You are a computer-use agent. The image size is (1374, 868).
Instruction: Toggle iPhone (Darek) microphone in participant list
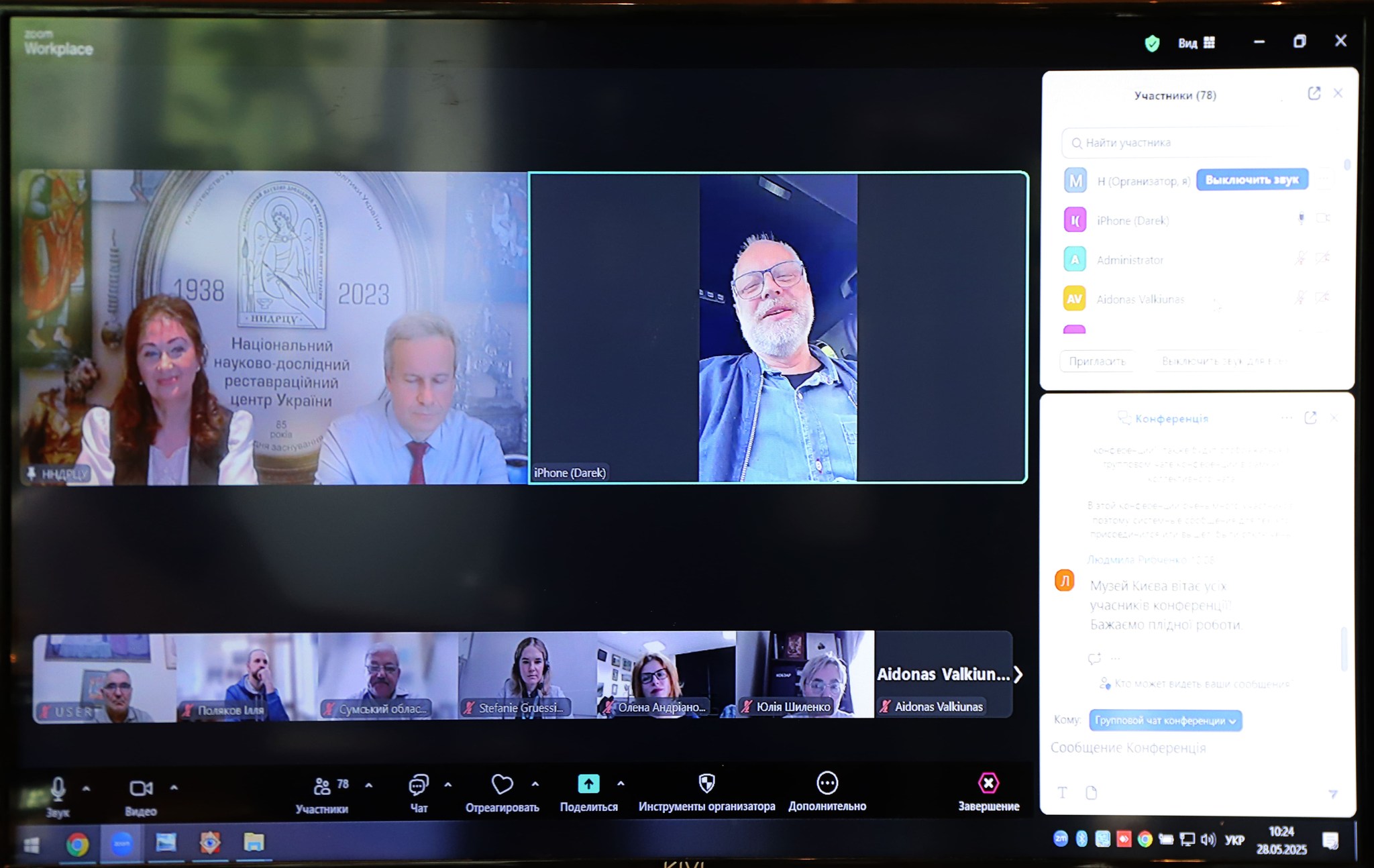tap(1301, 219)
